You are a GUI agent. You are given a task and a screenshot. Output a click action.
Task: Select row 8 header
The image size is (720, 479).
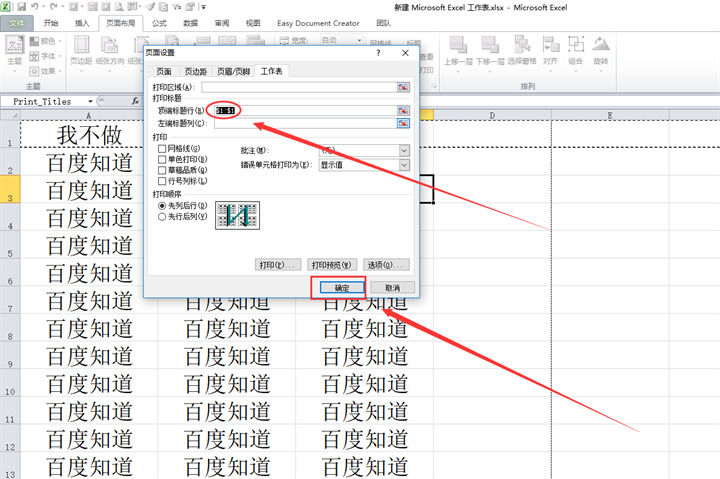coord(10,328)
